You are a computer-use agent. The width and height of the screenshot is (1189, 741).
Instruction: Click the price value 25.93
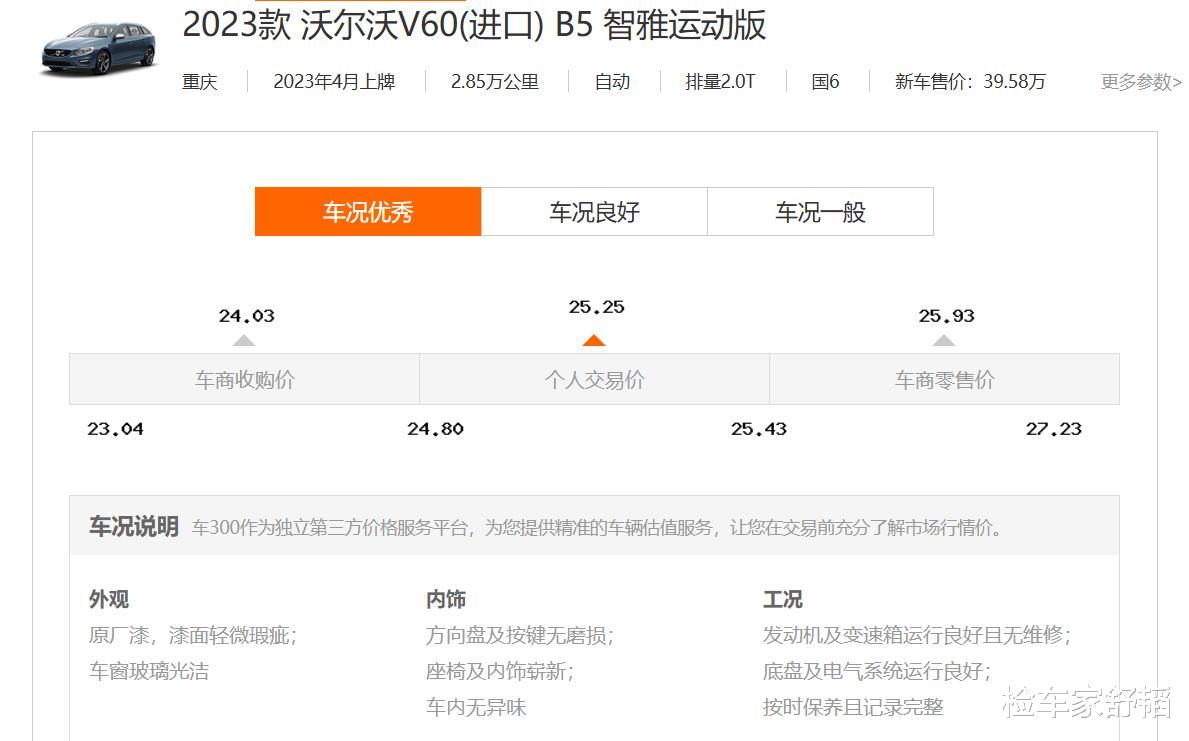[946, 316]
